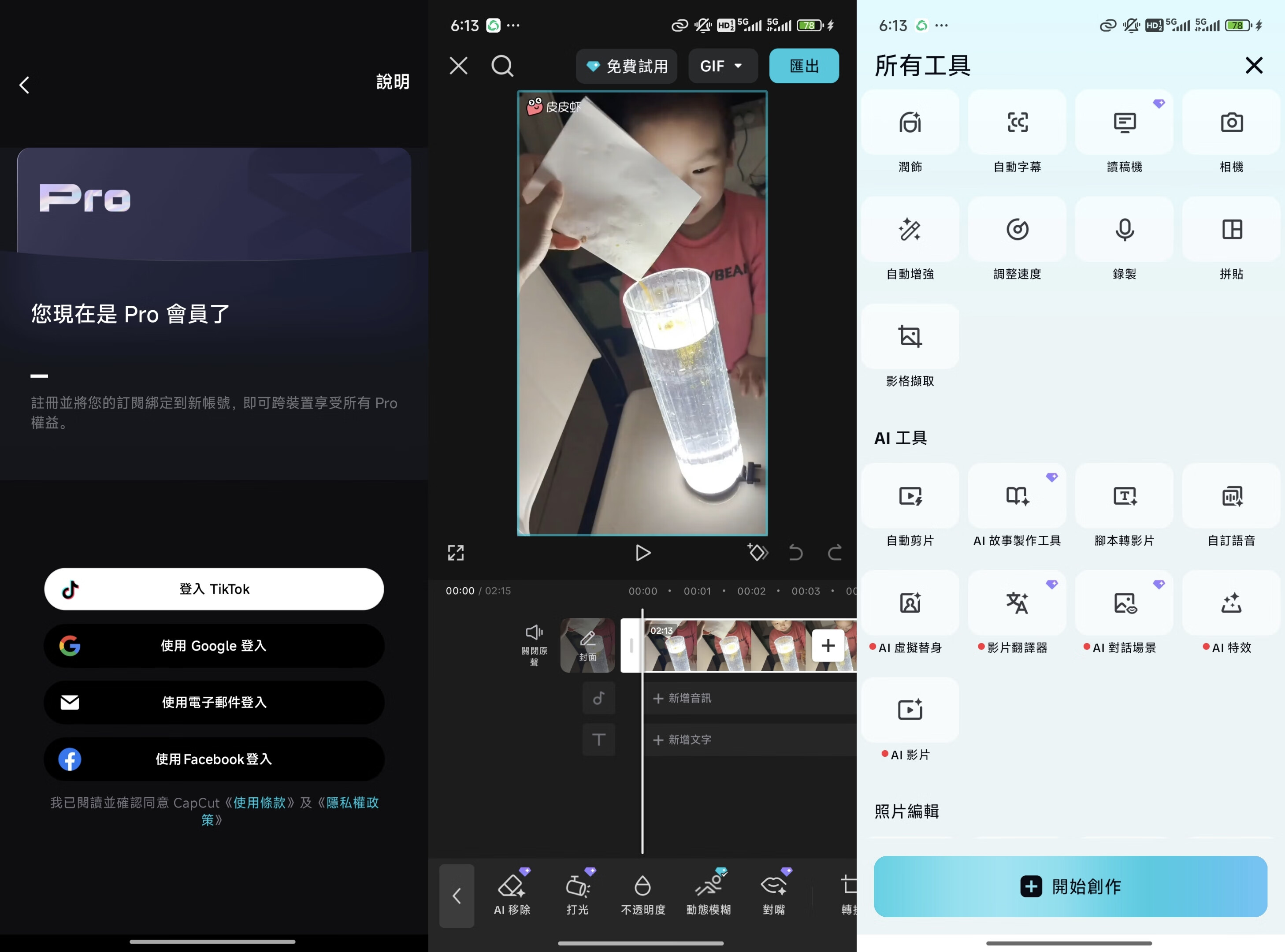Select the 打光 relight tool
This screenshot has height=952, width=1285.
(577, 892)
